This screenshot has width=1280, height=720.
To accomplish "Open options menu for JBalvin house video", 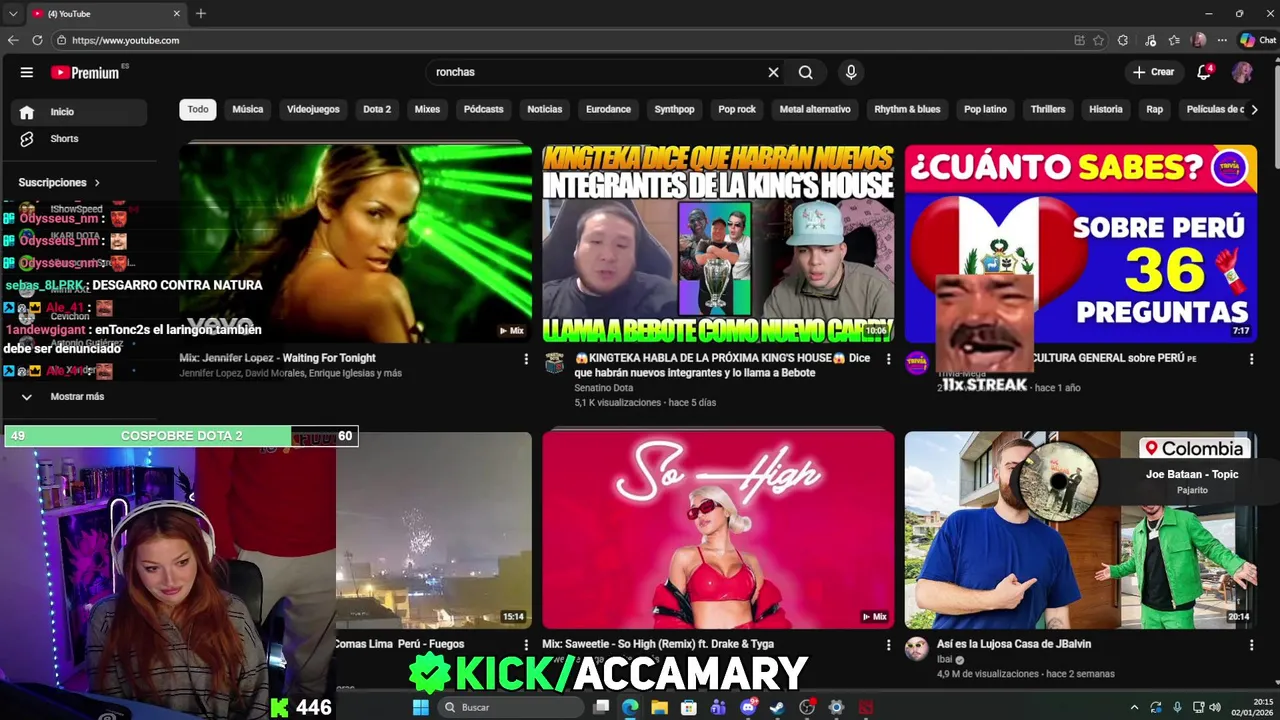I will tap(1251, 646).
